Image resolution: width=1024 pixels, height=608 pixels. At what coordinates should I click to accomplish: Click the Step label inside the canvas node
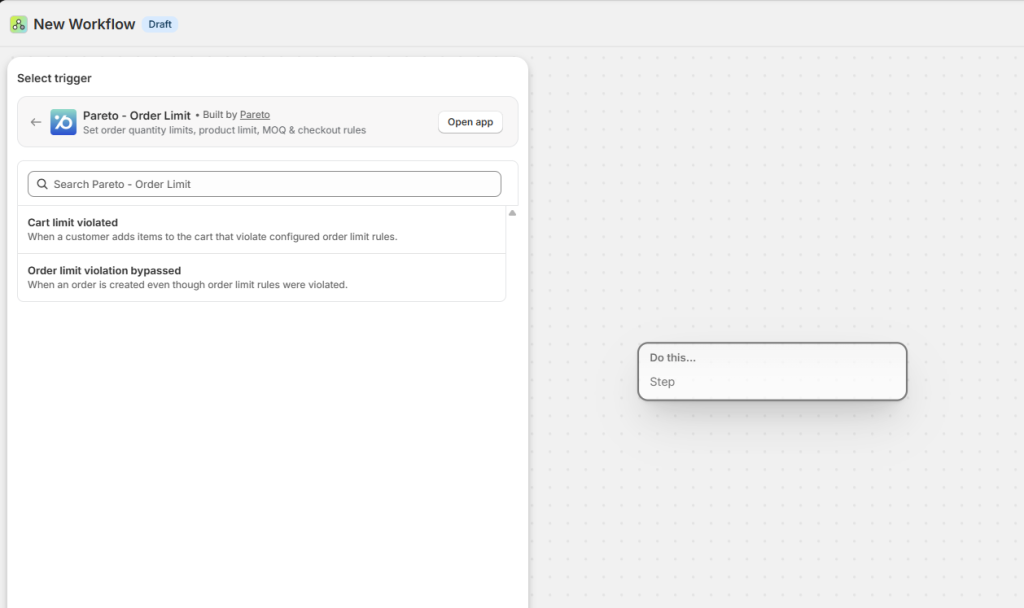click(x=663, y=382)
